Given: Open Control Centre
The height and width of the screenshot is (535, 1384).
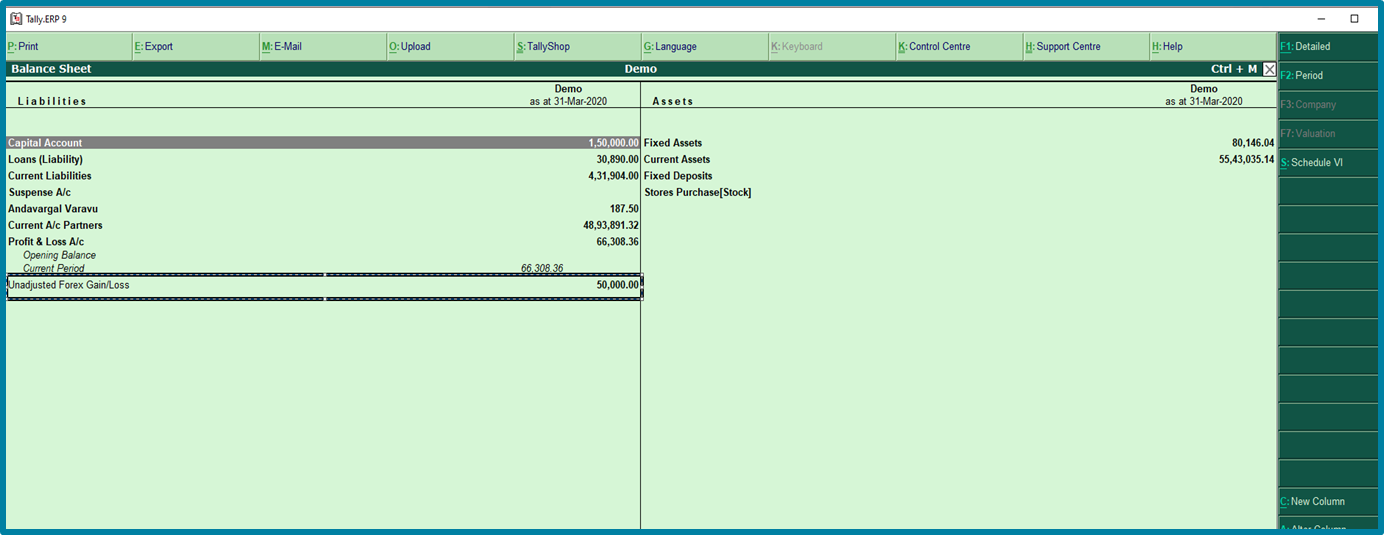Looking at the screenshot, I should pyautogui.click(x=958, y=46).
